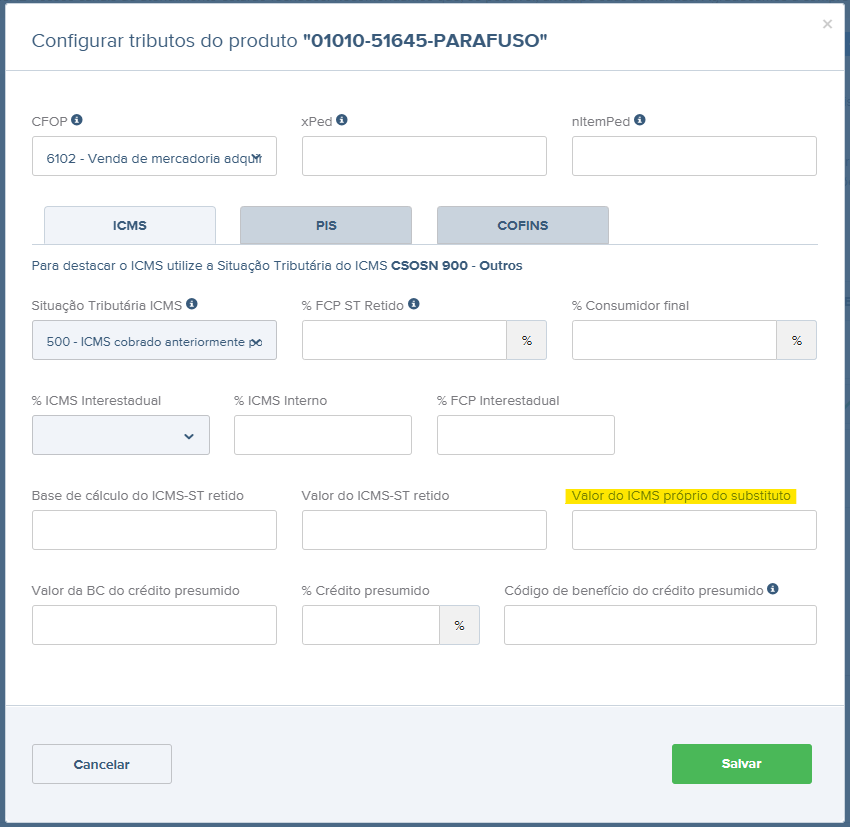The image size is (850, 827).
Task: Focus the nItemPed input field
Action: click(x=694, y=156)
